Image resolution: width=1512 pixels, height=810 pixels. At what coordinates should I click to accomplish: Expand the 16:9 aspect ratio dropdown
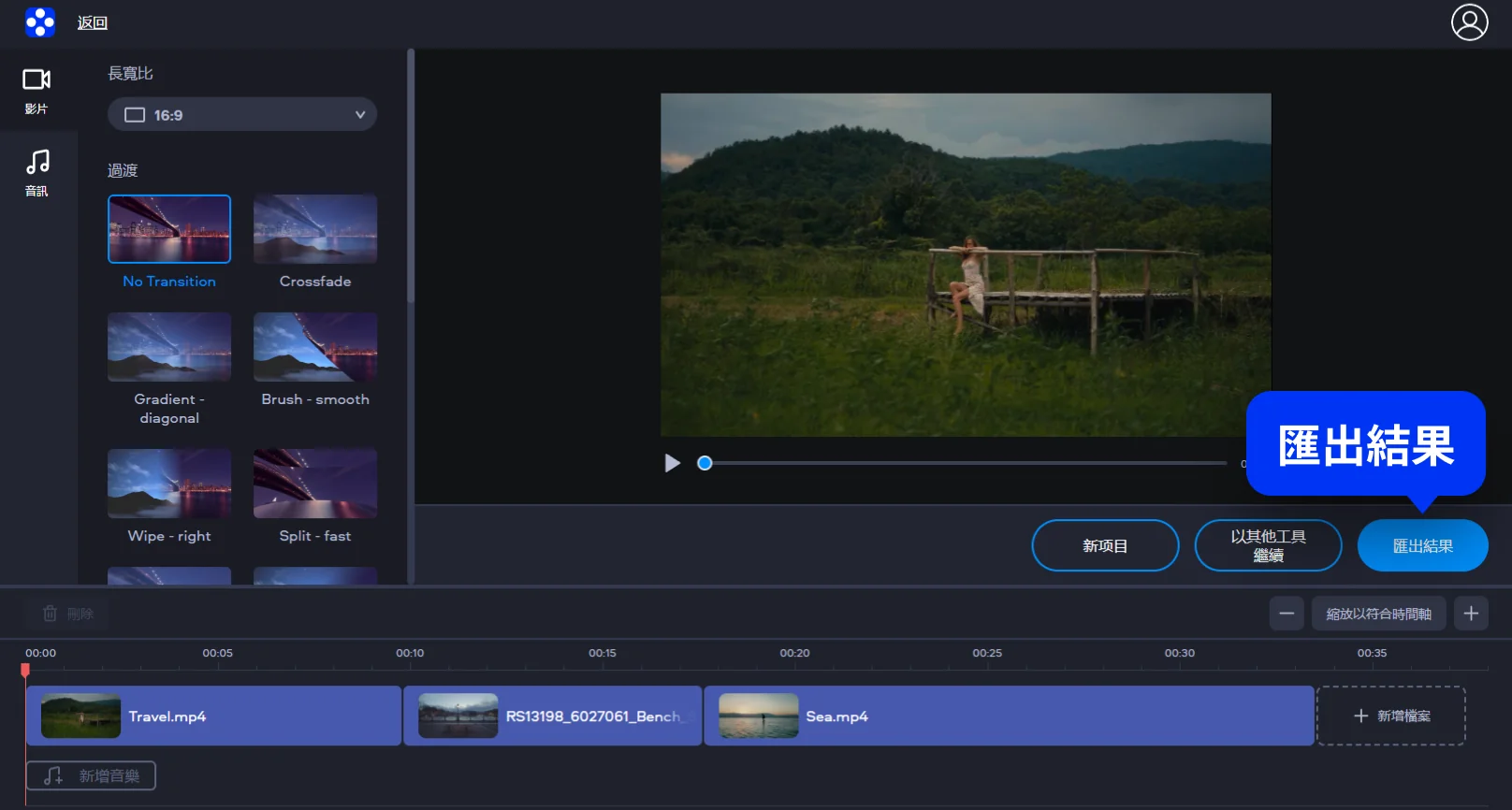pos(242,115)
